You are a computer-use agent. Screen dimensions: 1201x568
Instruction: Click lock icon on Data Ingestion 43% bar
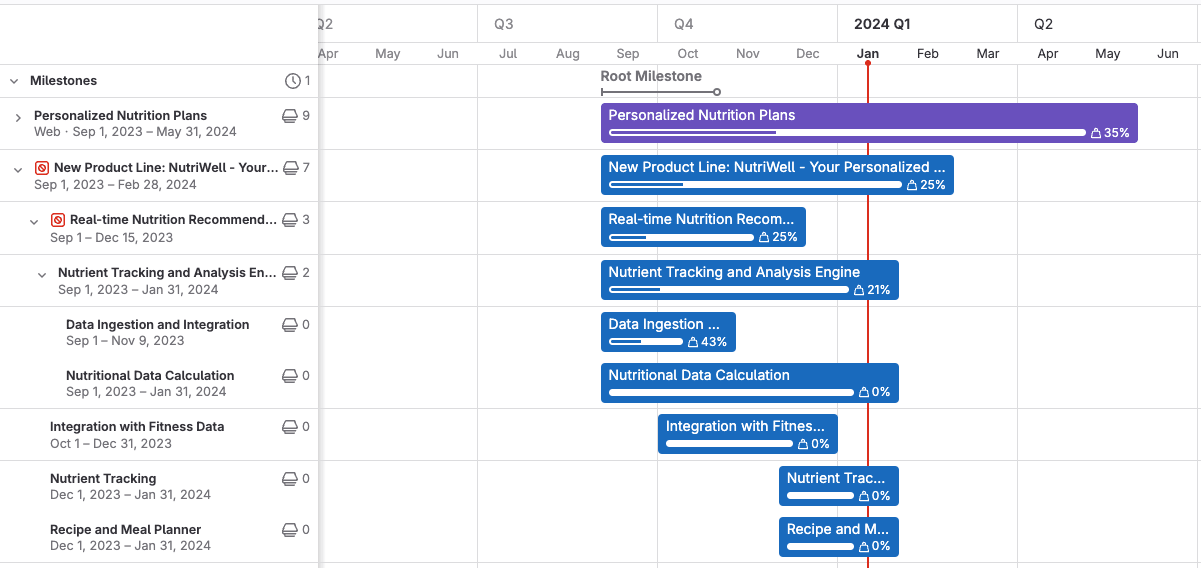(693, 342)
